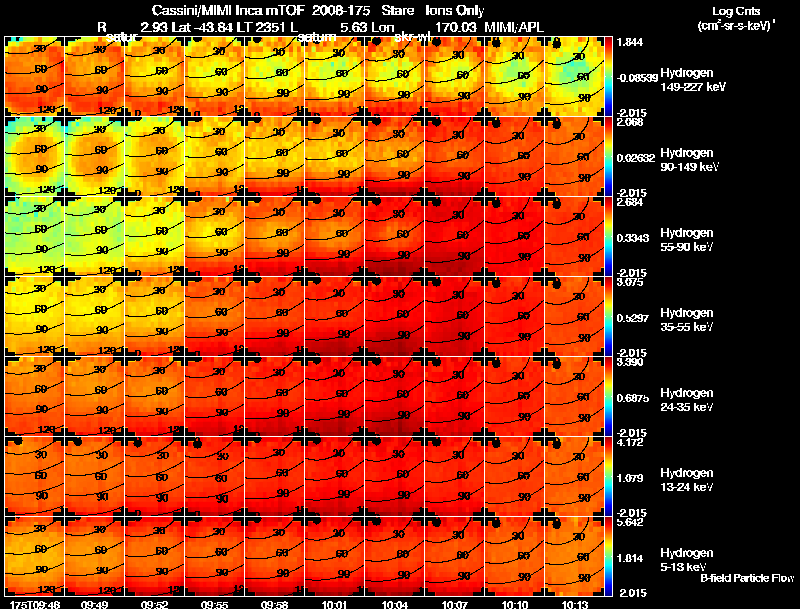This screenshot has width=800, height=609.
Task: Select the 5-13 keV panel at 10:01
Action: pos(335,557)
